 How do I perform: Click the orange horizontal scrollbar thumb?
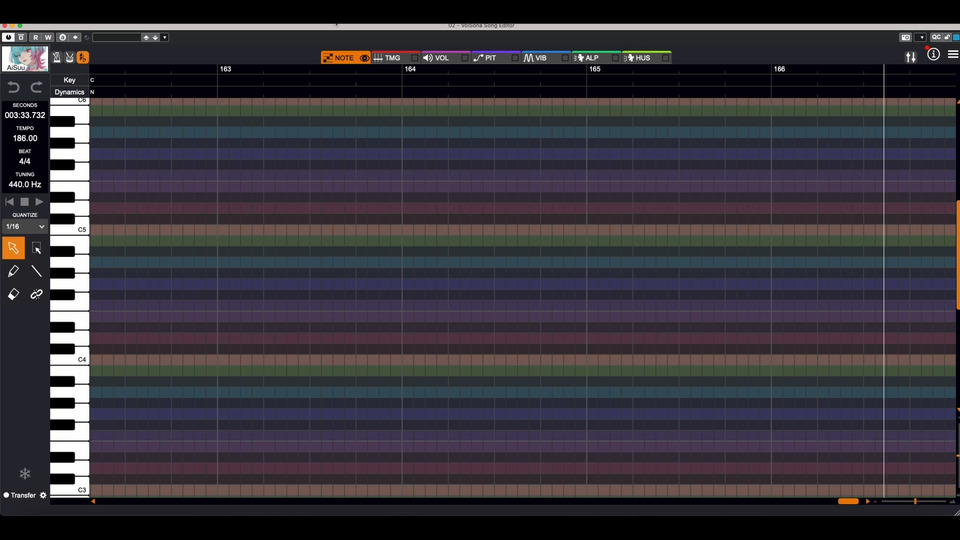pyautogui.click(x=848, y=501)
